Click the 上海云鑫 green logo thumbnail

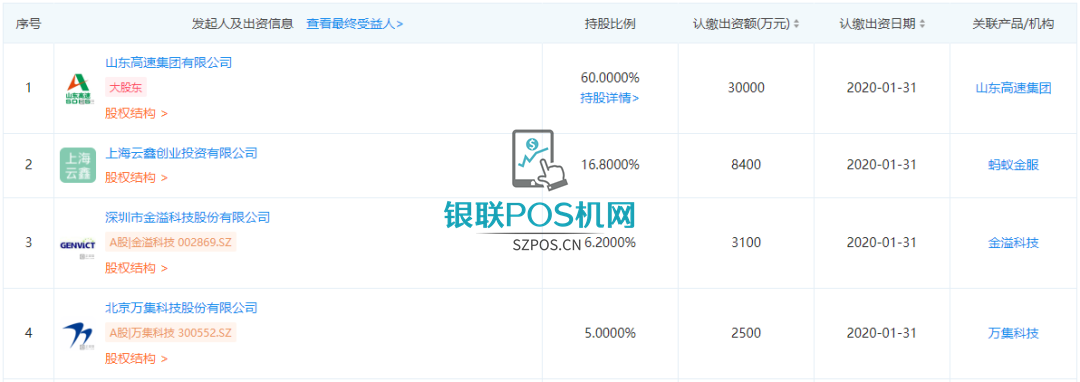pyautogui.click(x=78, y=165)
